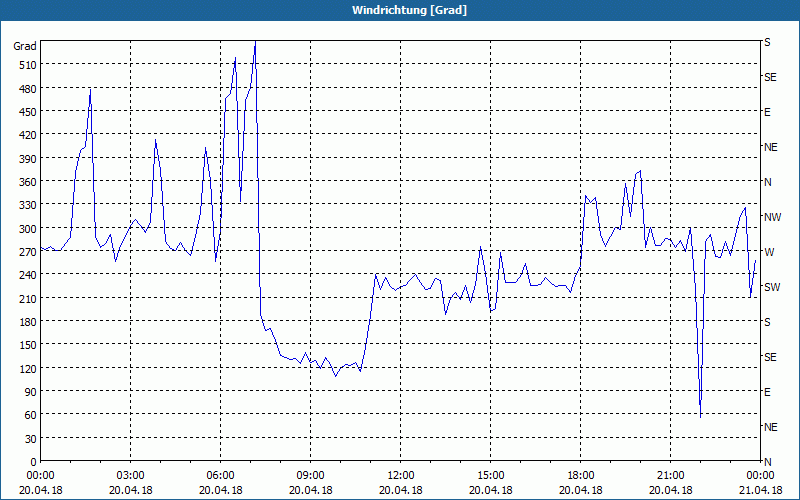Click the 21.04.18 date label
Viewport: 800px width, 500px height.
click(760, 490)
